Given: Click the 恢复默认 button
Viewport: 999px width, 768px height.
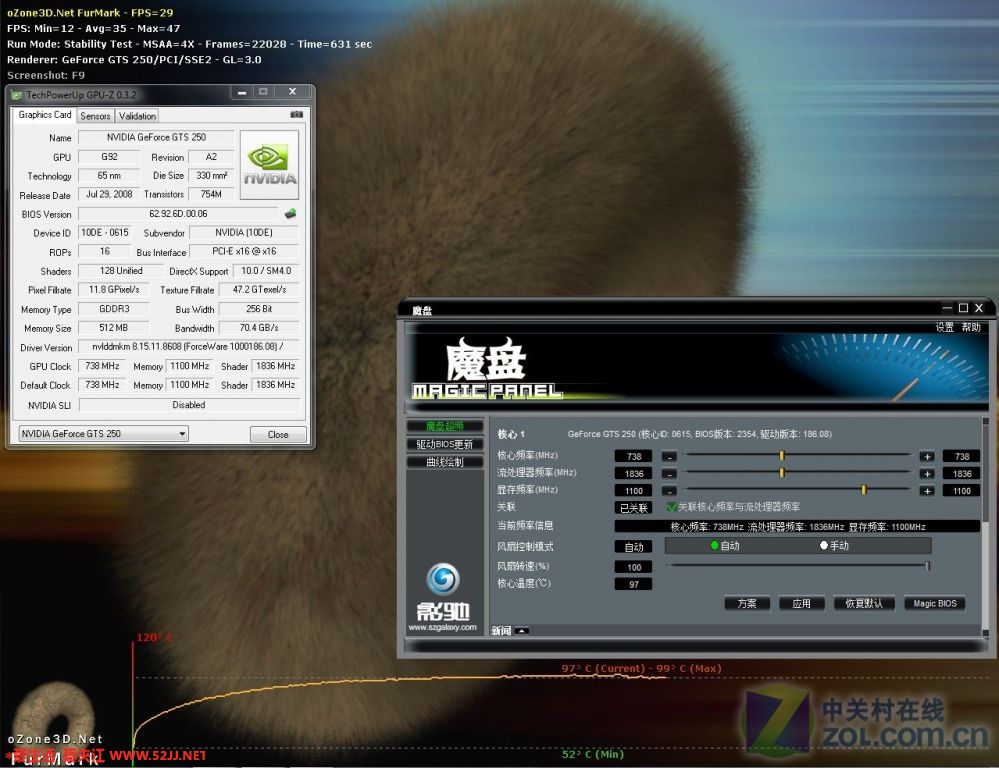Looking at the screenshot, I should tap(864, 604).
